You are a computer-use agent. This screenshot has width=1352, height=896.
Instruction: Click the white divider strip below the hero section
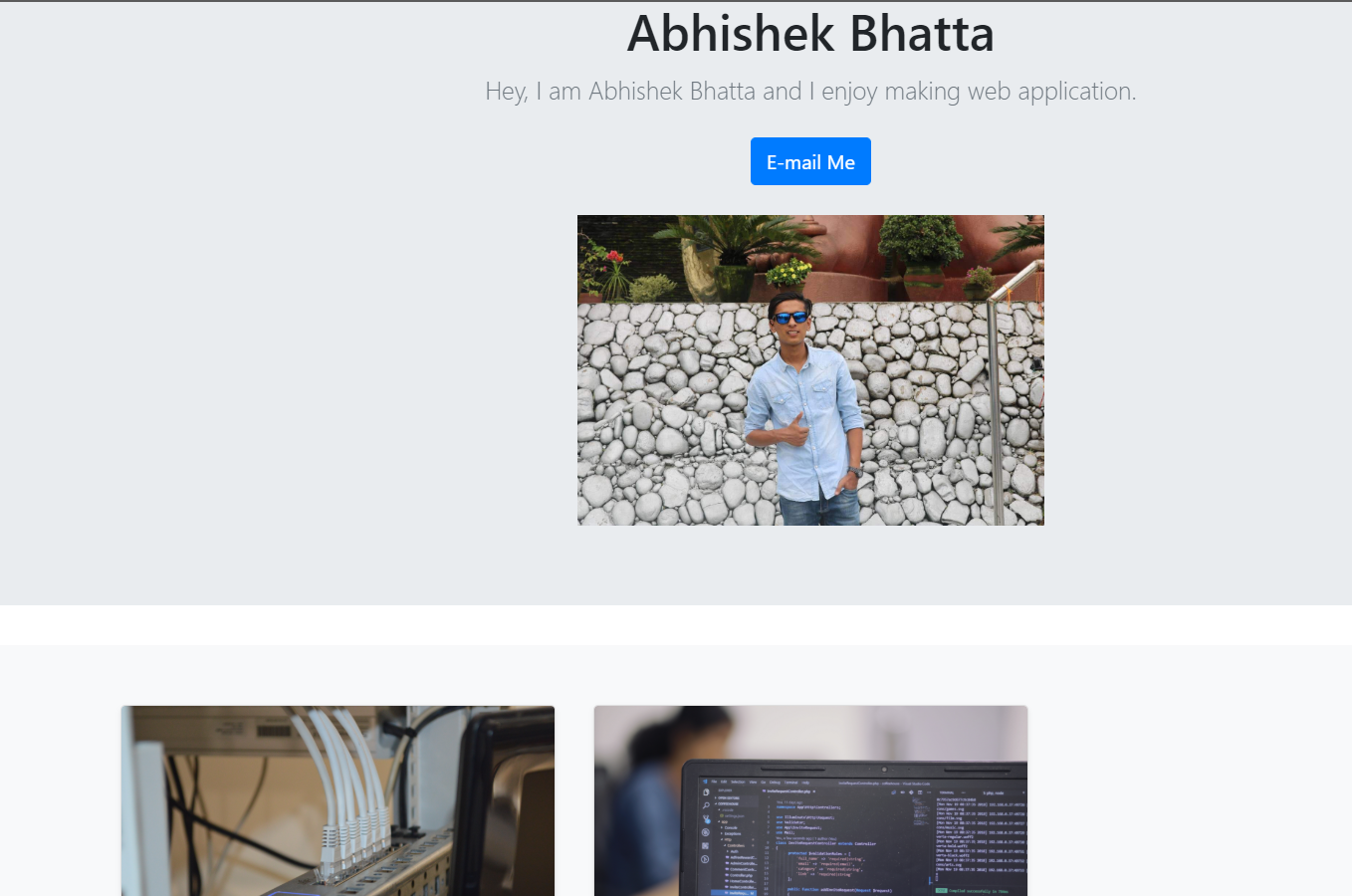coord(676,624)
